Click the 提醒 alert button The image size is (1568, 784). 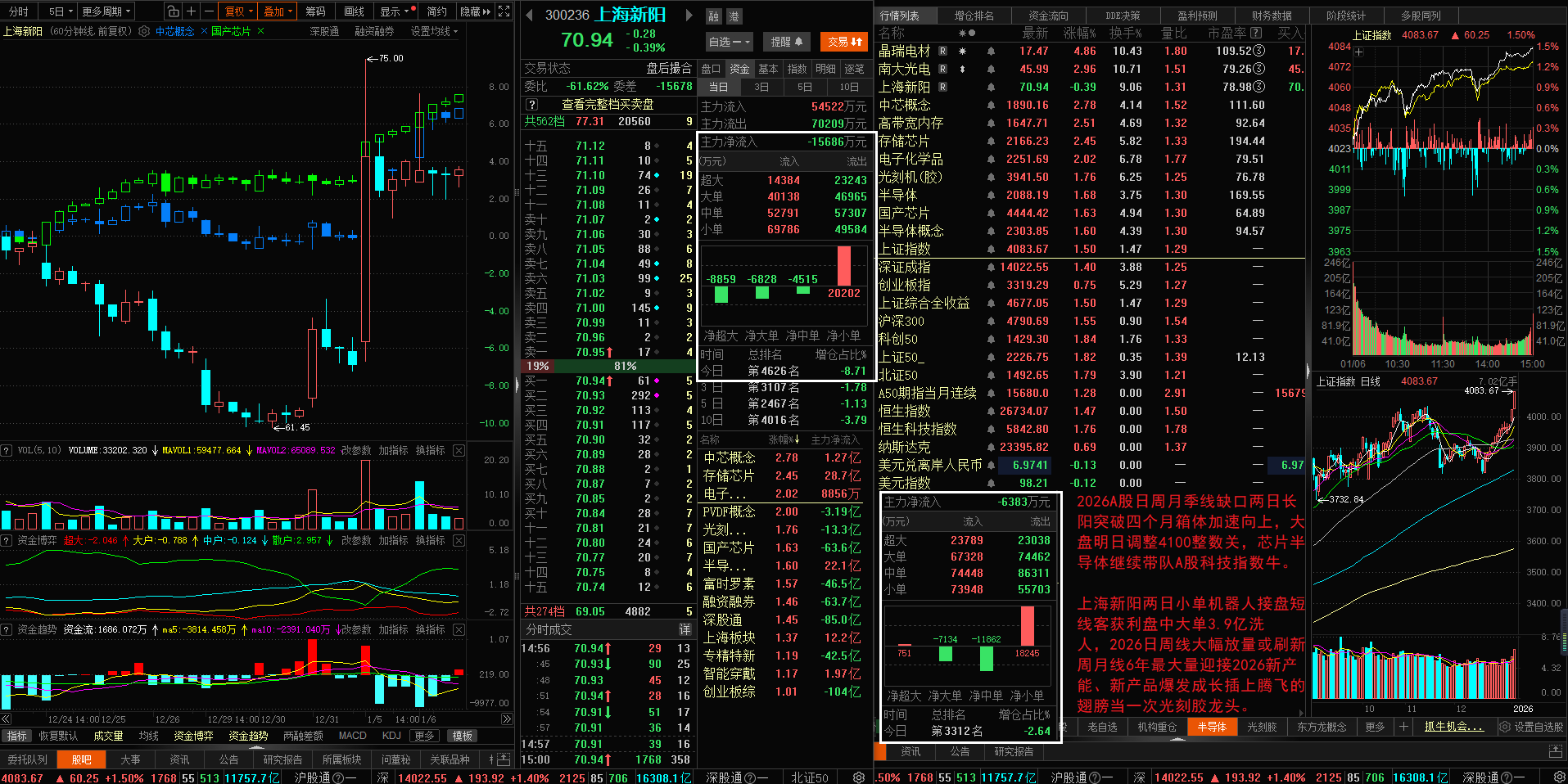pos(787,42)
